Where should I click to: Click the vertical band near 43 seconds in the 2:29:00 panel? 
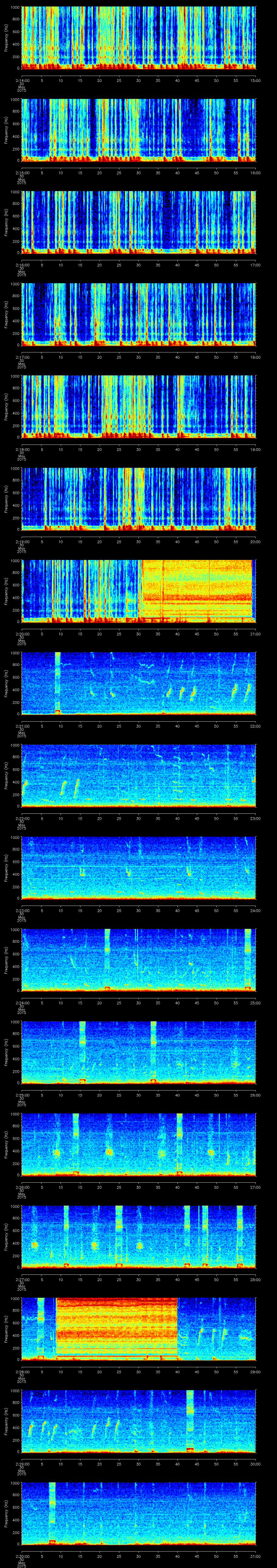click(190, 1422)
